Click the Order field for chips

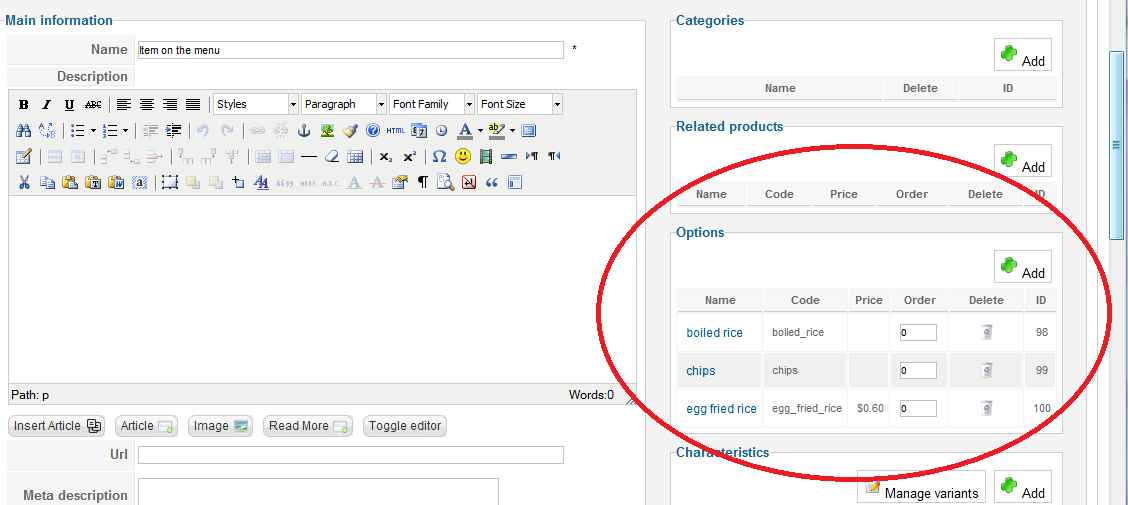[918, 370]
